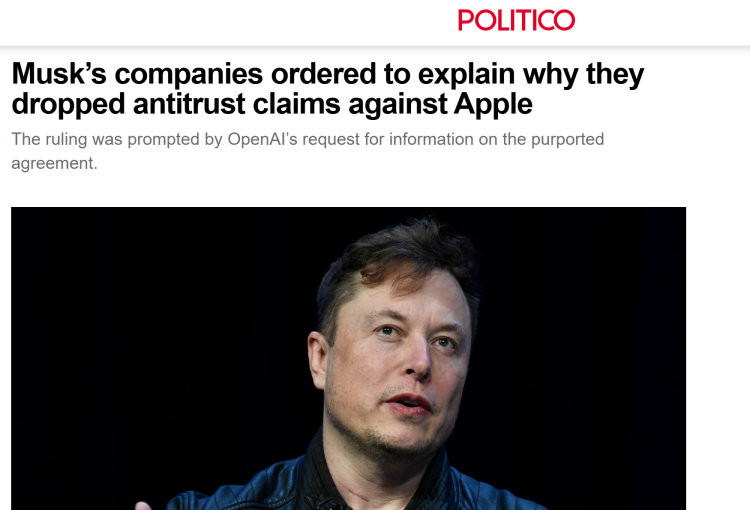
Task: Click the word "agreement." in the subheading
Action: 54,164
